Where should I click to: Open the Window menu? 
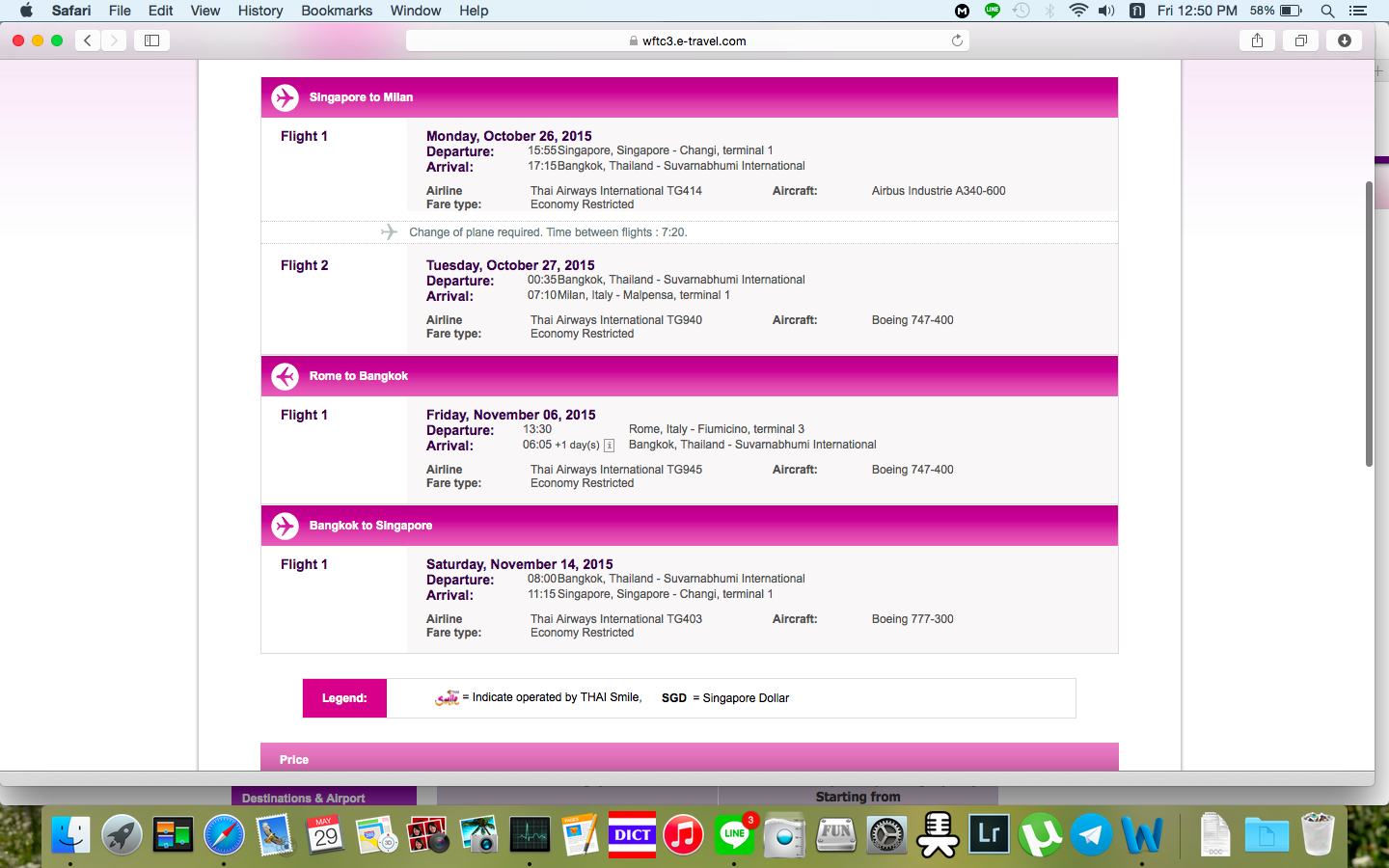tap(415, 11)
